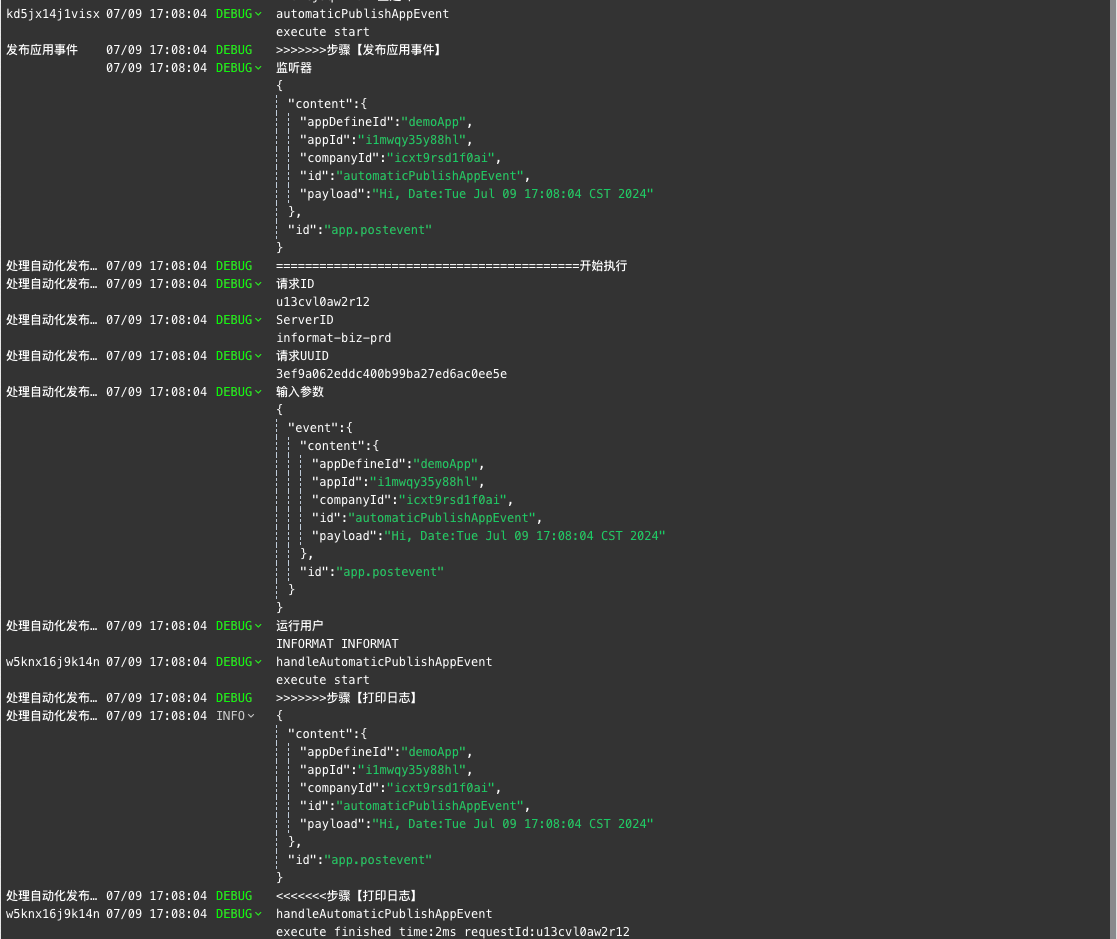
Task: Toggle chevron on the kd5jx14j1visx log row
Action: (259, 14)
